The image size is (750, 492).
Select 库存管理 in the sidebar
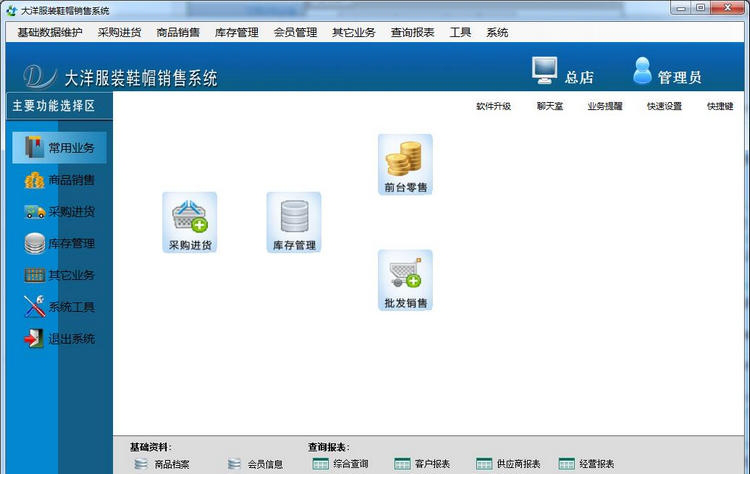[59, 243]
